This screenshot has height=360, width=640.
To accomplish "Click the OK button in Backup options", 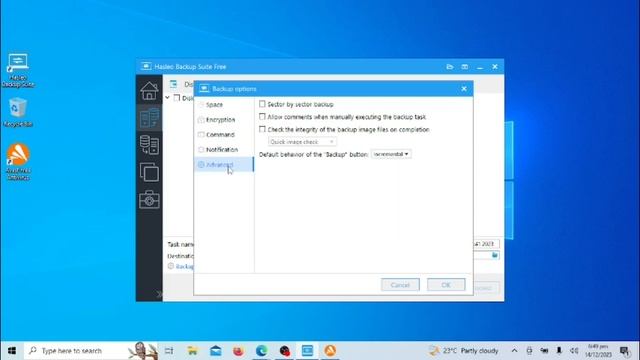I will point(446,284).
